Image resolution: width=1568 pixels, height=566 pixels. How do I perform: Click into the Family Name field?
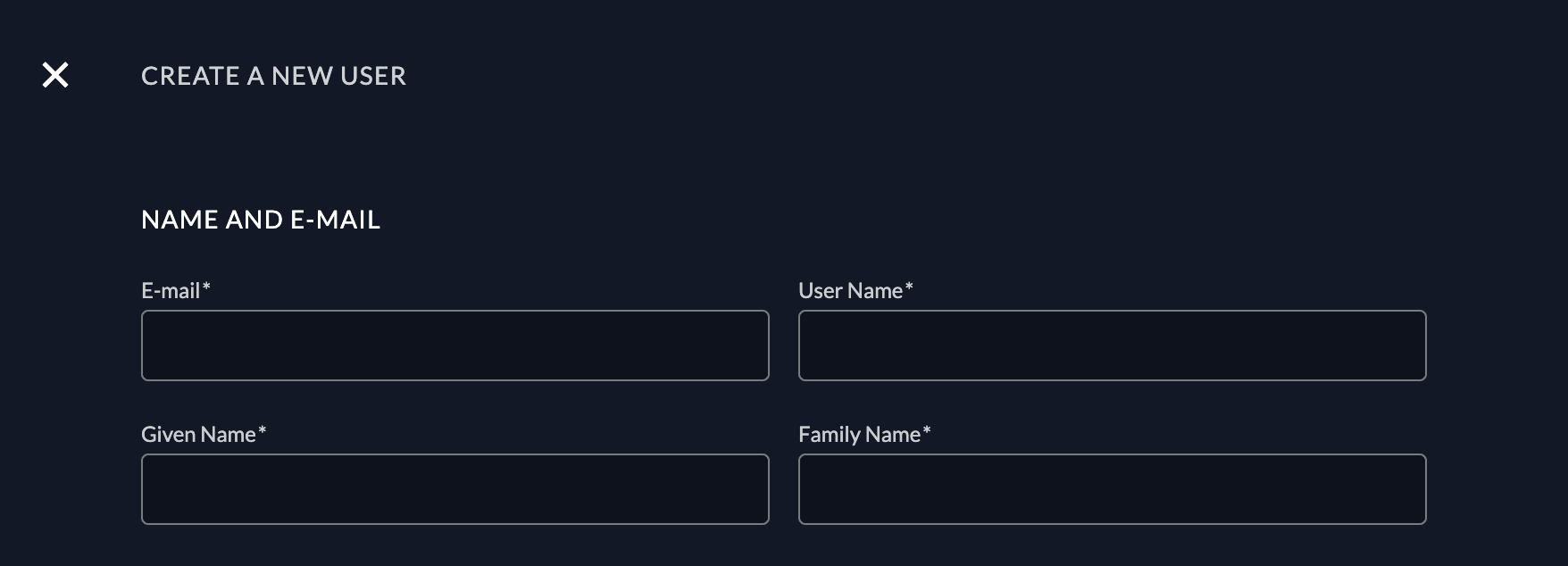pos(1112,489)
